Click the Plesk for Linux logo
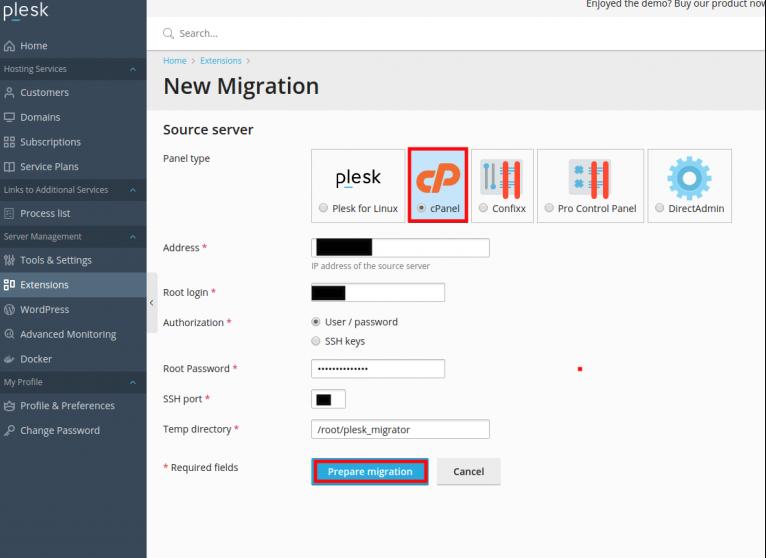 click(358, 177)
